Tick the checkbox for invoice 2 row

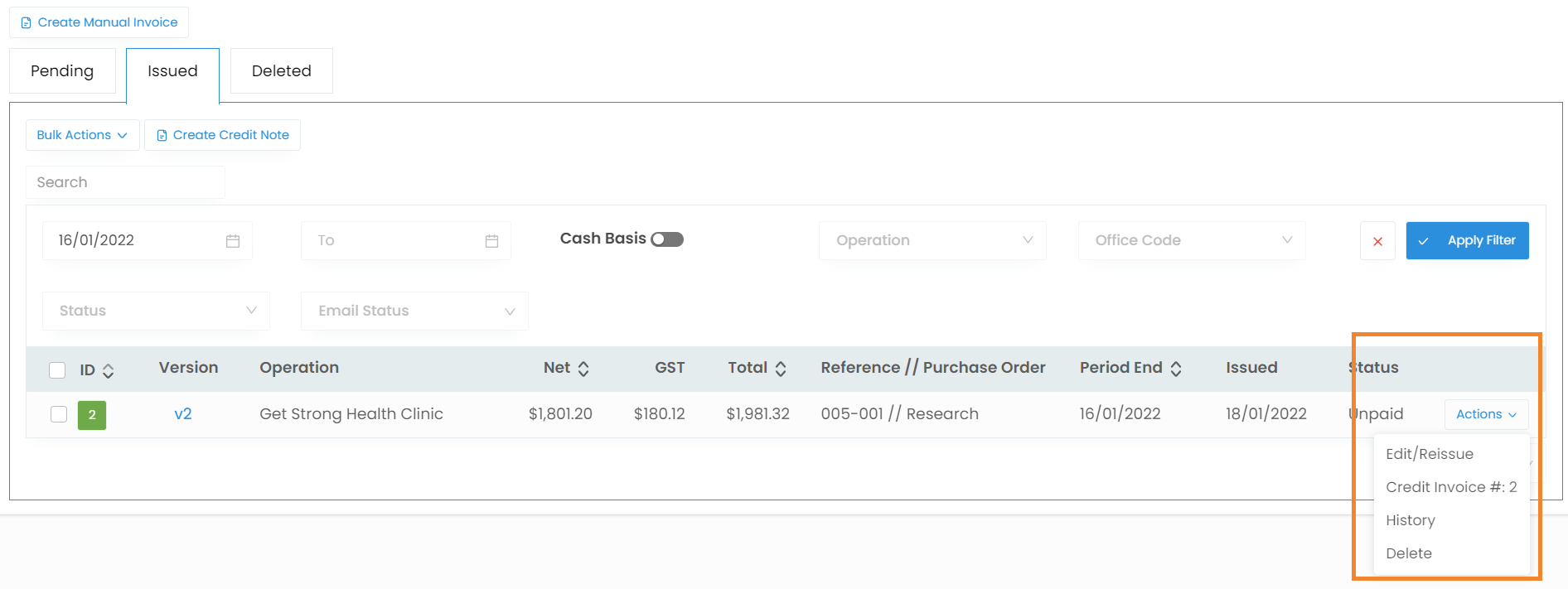click(x=59, y=414)
